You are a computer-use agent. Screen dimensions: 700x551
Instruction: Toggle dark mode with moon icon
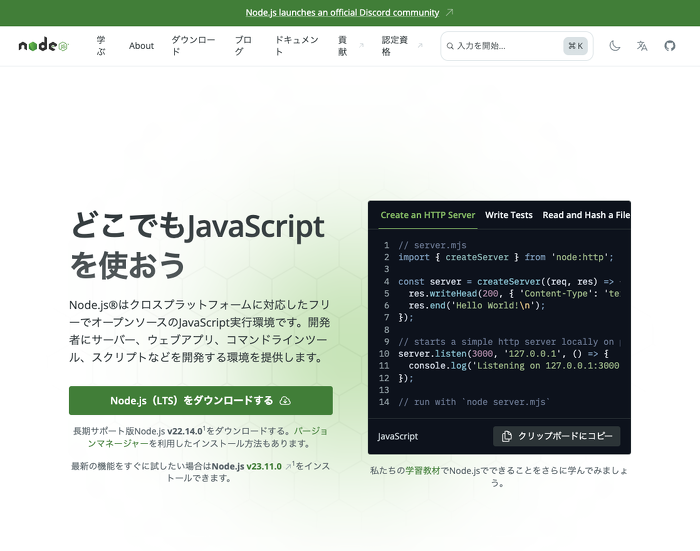pyautogui.click(x=615, y=46)
